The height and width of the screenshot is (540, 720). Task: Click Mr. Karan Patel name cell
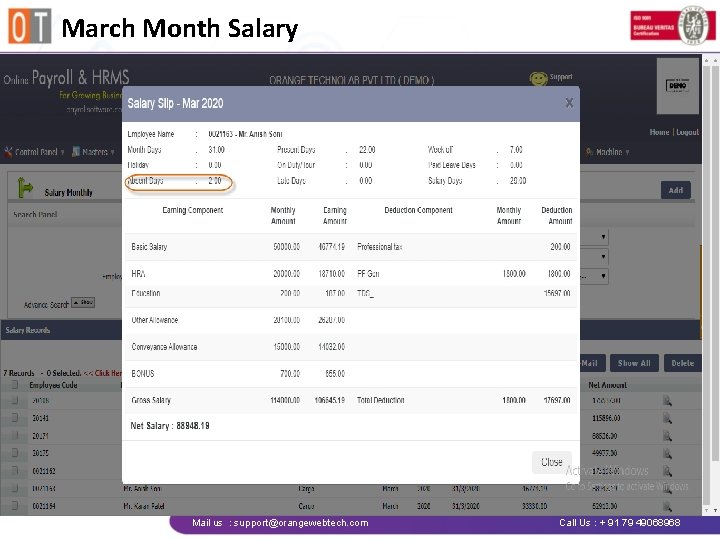[x=144, y=506]
